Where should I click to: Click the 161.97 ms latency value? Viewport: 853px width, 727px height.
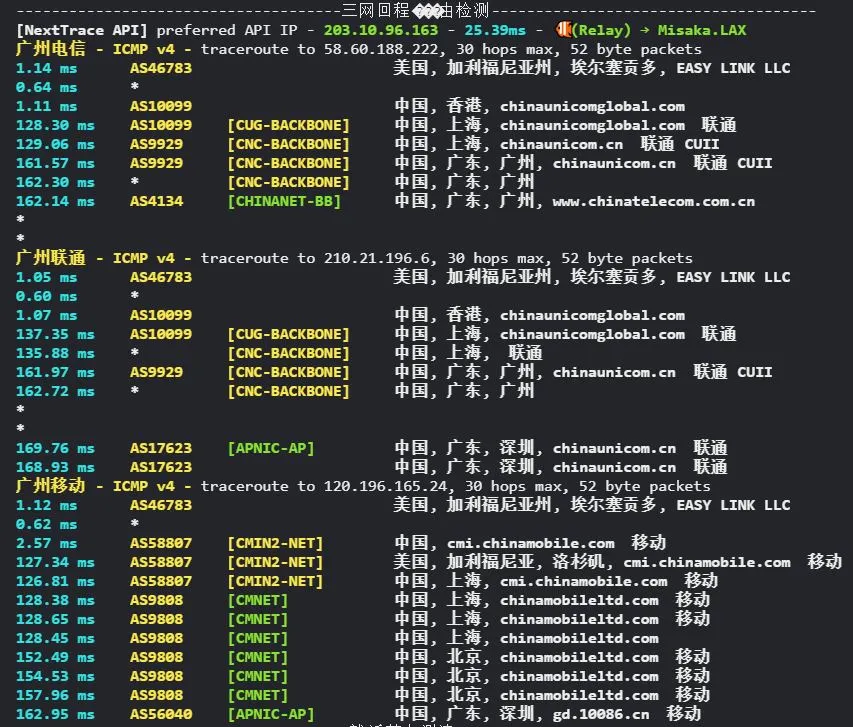55,372
